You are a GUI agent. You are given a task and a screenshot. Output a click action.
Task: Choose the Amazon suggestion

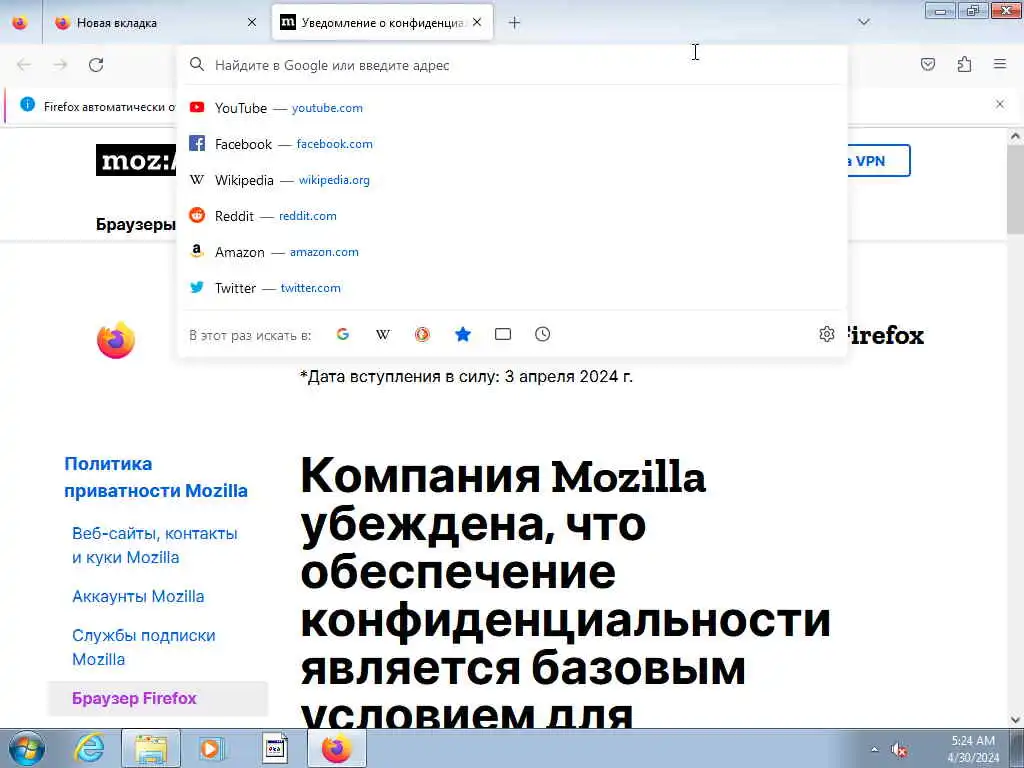click(512, 251)
